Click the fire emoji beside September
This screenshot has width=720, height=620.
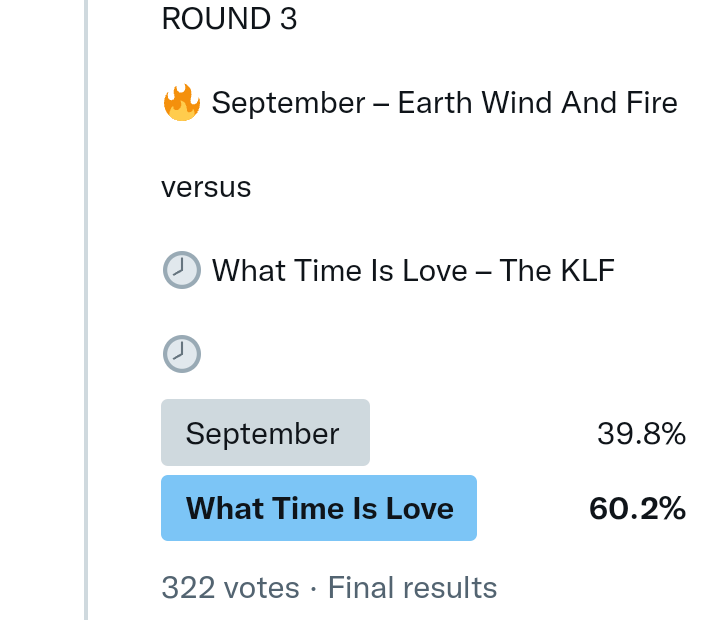click(x=181, y=103)
